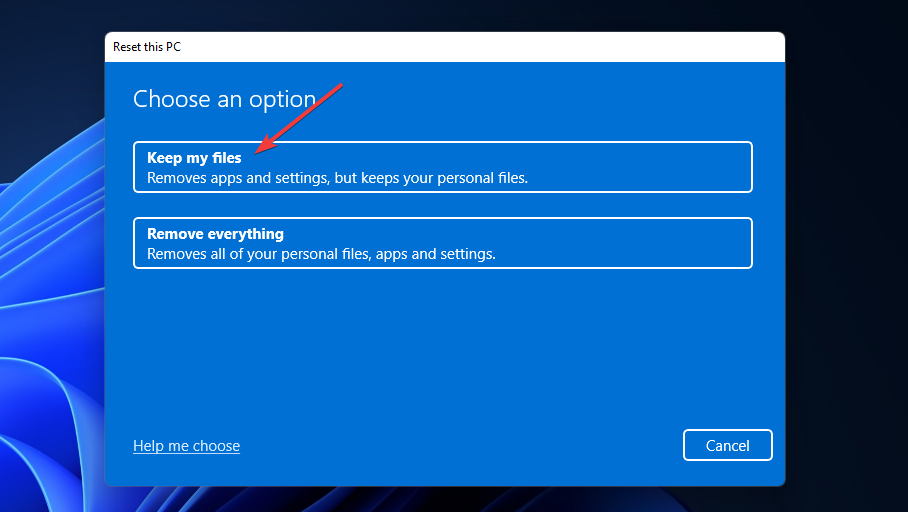Click text 'Removes all of your personal files, apps and settings.'

coord(321,254)
